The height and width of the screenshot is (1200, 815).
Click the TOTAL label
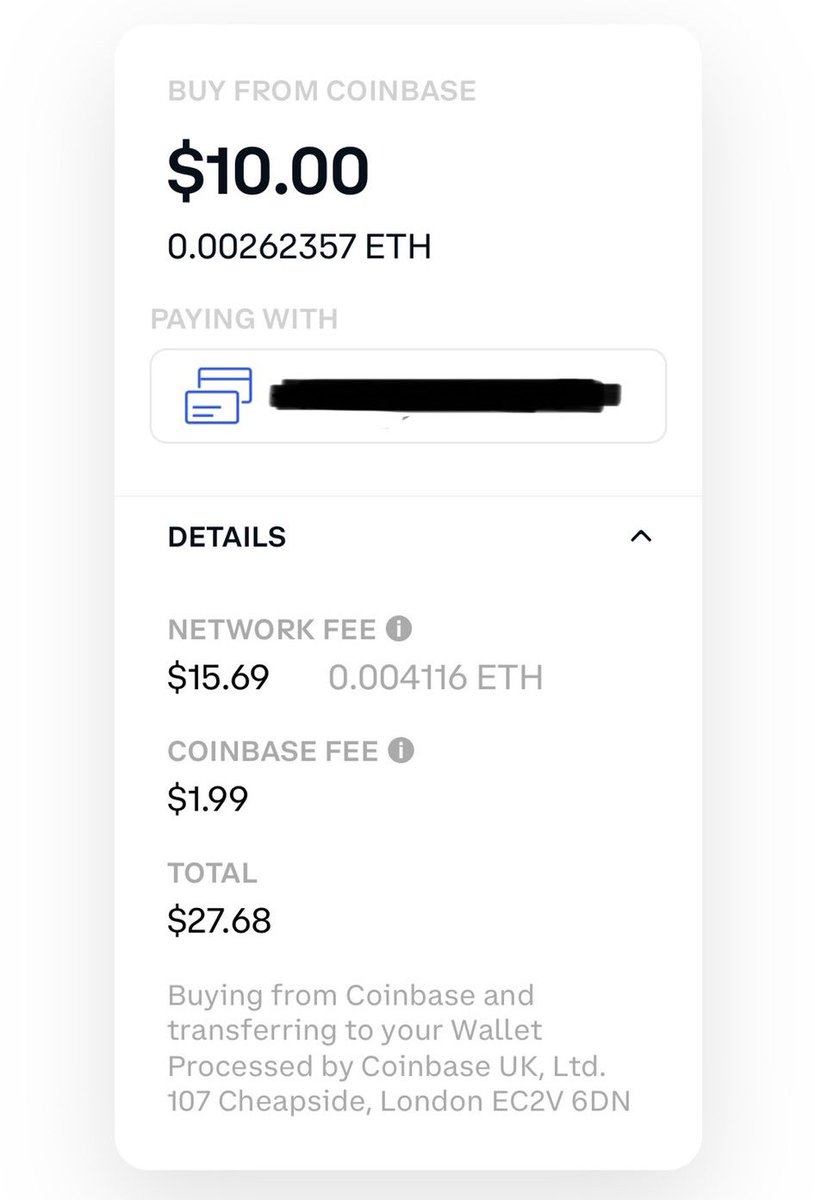[212, 873]
